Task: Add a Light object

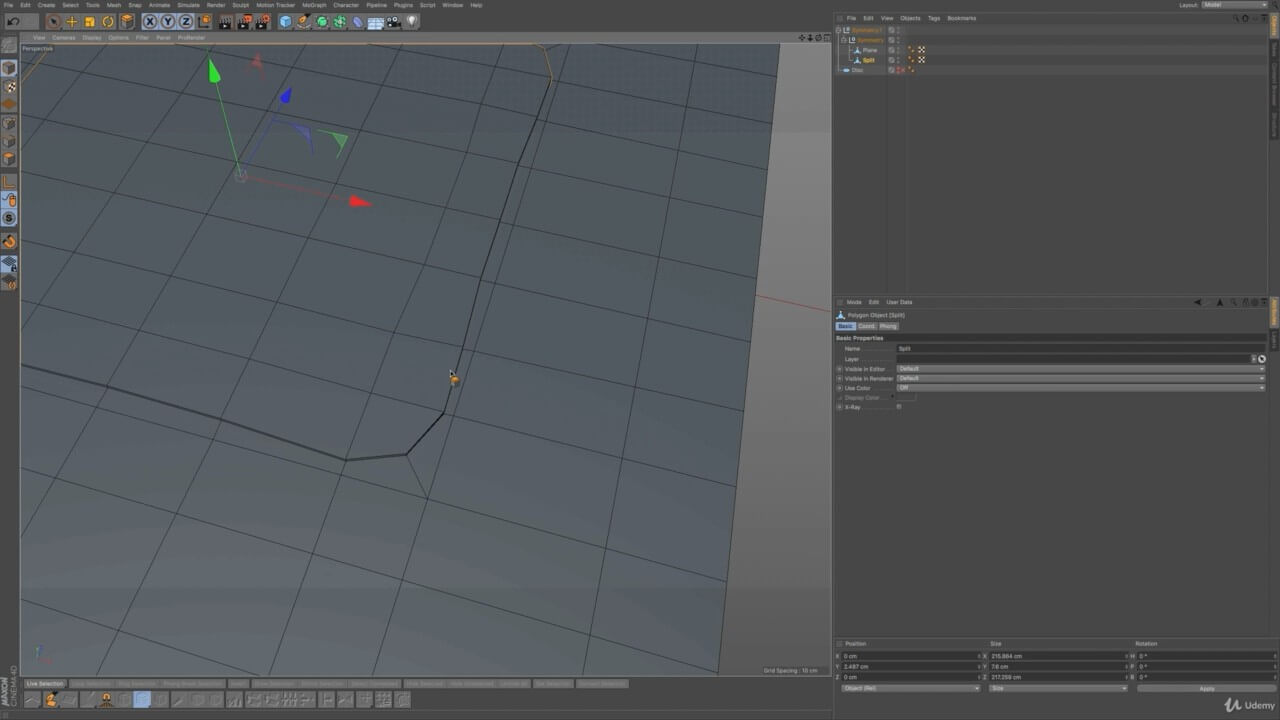Action: point(412,21)
